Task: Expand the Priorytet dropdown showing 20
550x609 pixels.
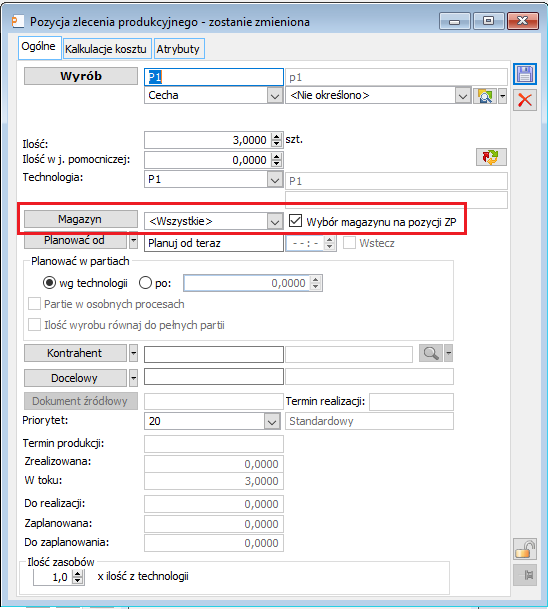Action: [x=272, y=421]
